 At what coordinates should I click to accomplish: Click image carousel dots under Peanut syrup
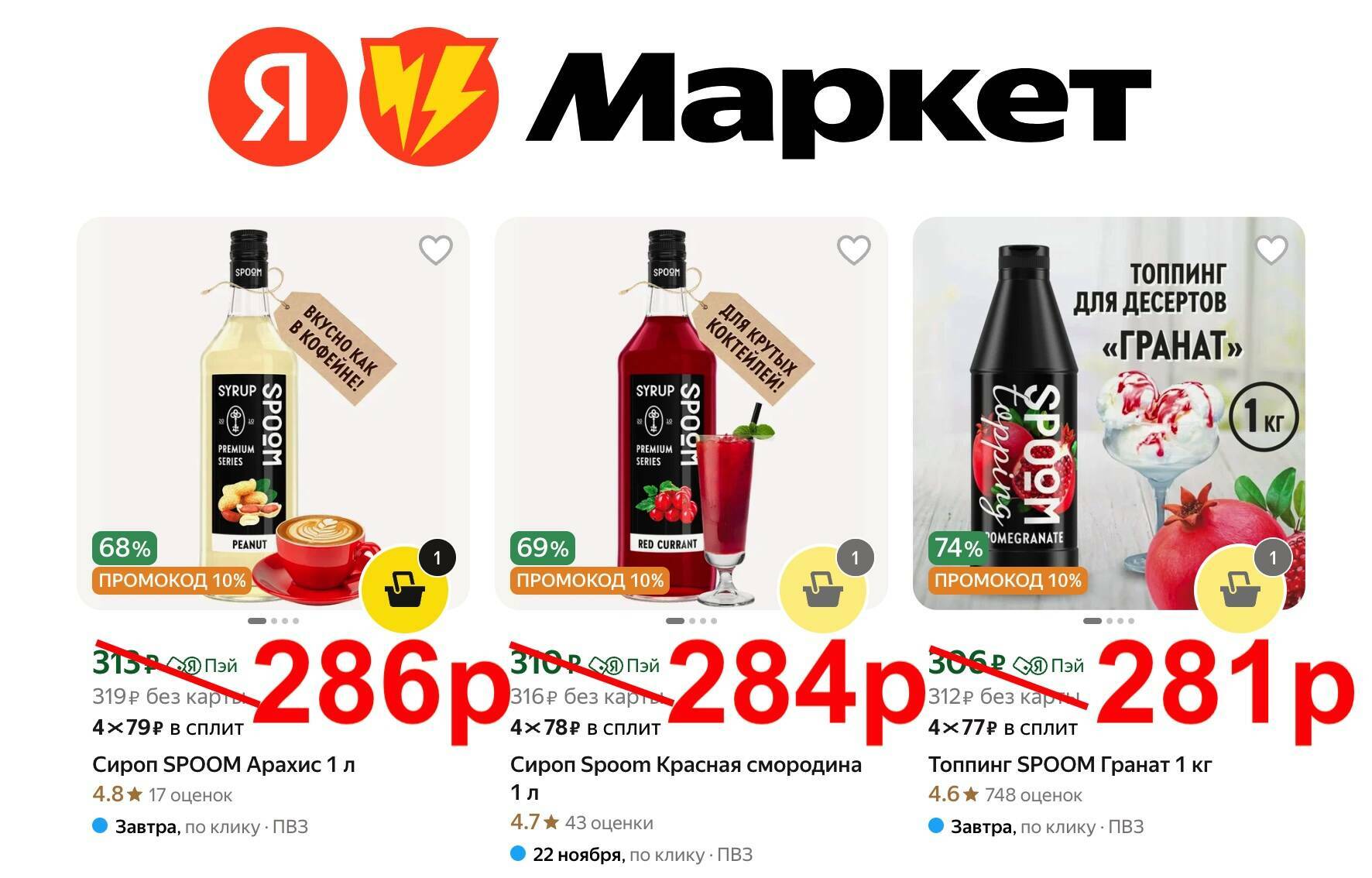click(273, 621)
